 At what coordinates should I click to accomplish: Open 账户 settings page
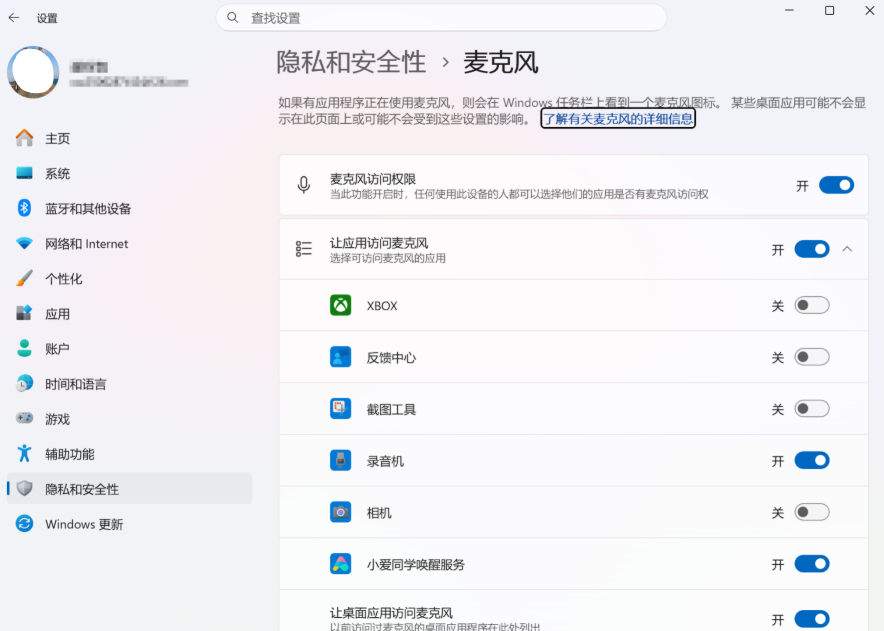click(129, 348)
